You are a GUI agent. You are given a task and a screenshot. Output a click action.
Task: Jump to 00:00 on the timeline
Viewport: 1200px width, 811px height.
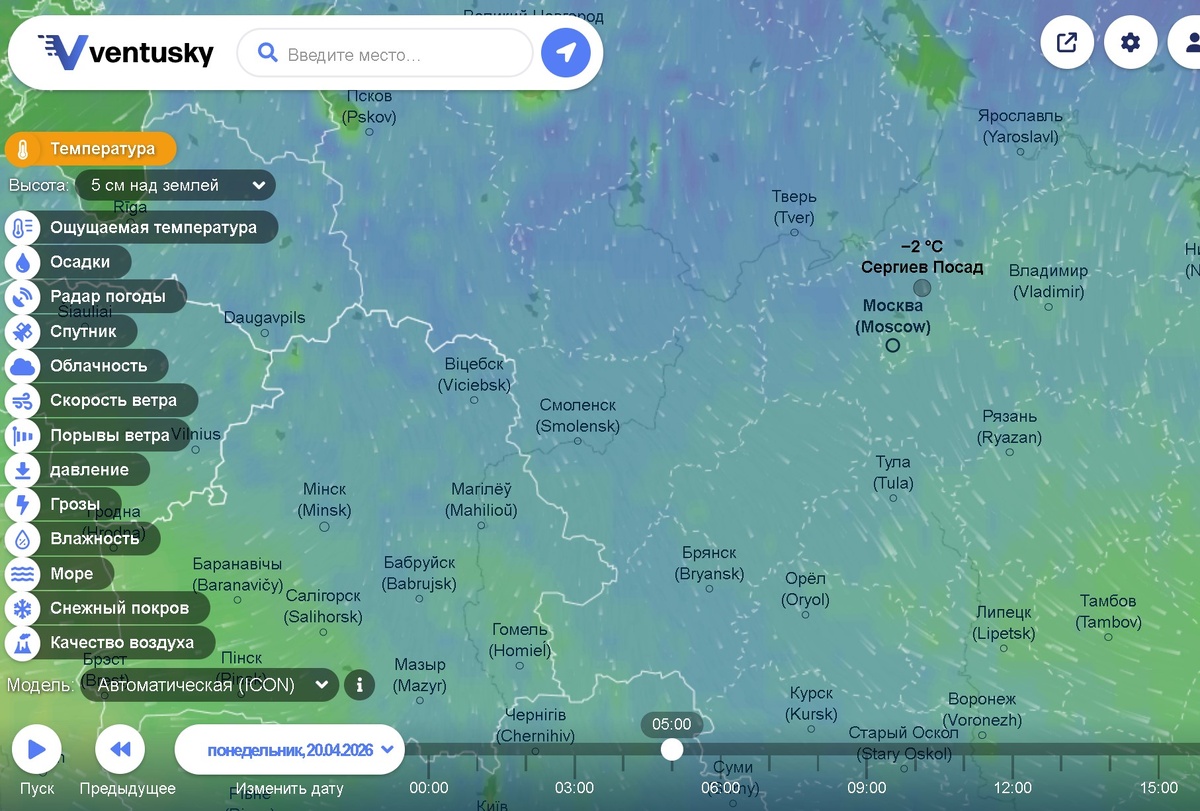tap(429, 788)
